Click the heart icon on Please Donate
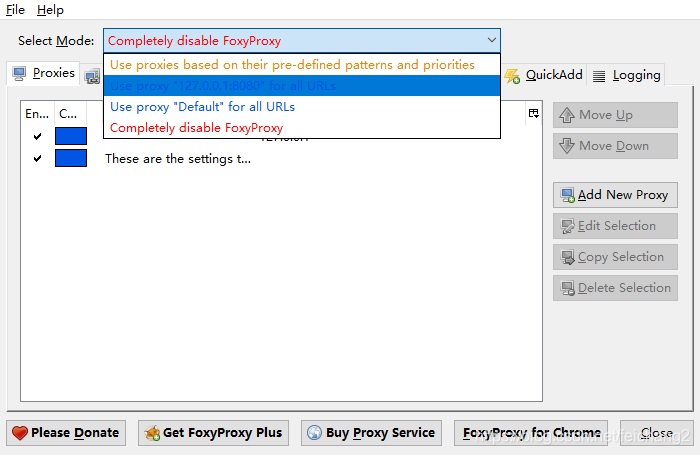 click(20, 433)
